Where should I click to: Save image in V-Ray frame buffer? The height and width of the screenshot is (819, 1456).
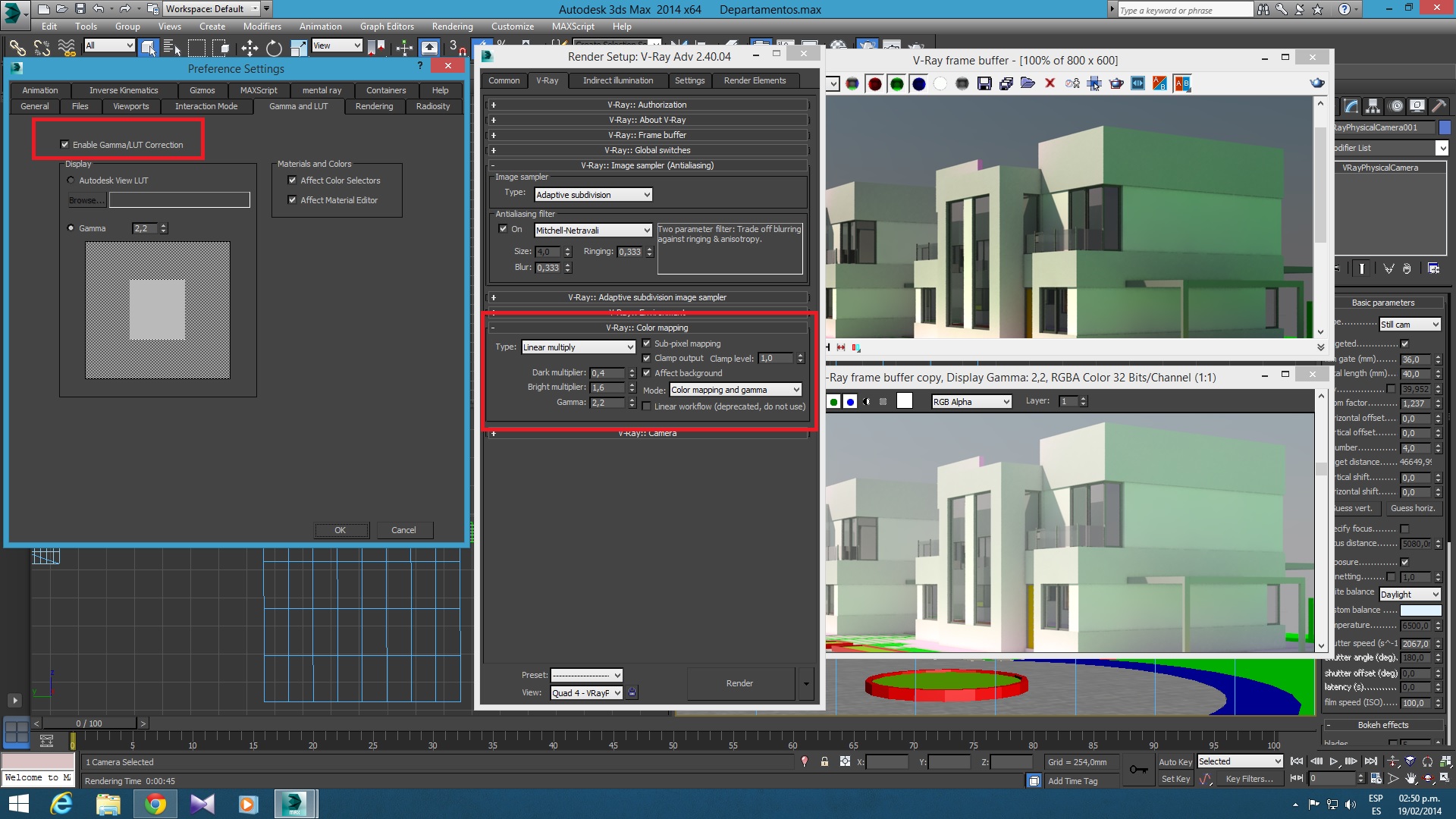[x=984, y=83]
